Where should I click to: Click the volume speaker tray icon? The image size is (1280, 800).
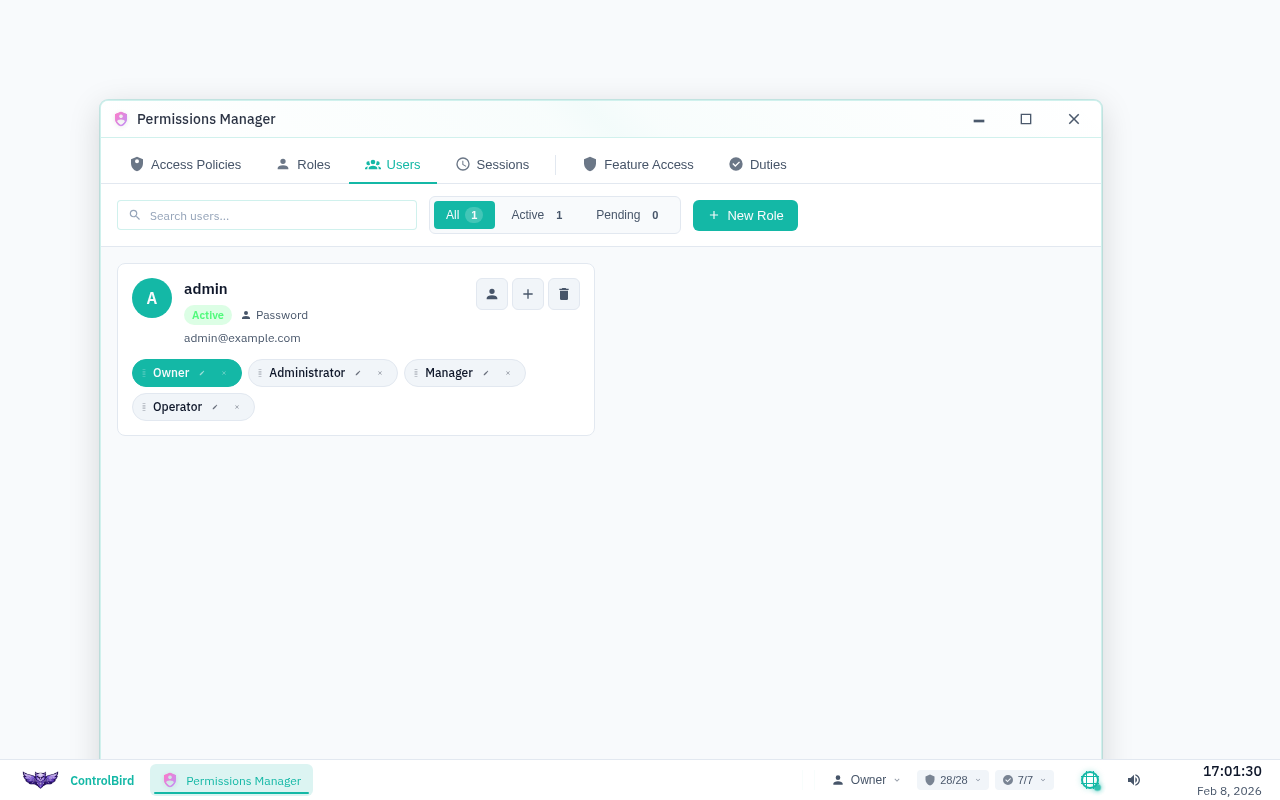point(1133,780)
